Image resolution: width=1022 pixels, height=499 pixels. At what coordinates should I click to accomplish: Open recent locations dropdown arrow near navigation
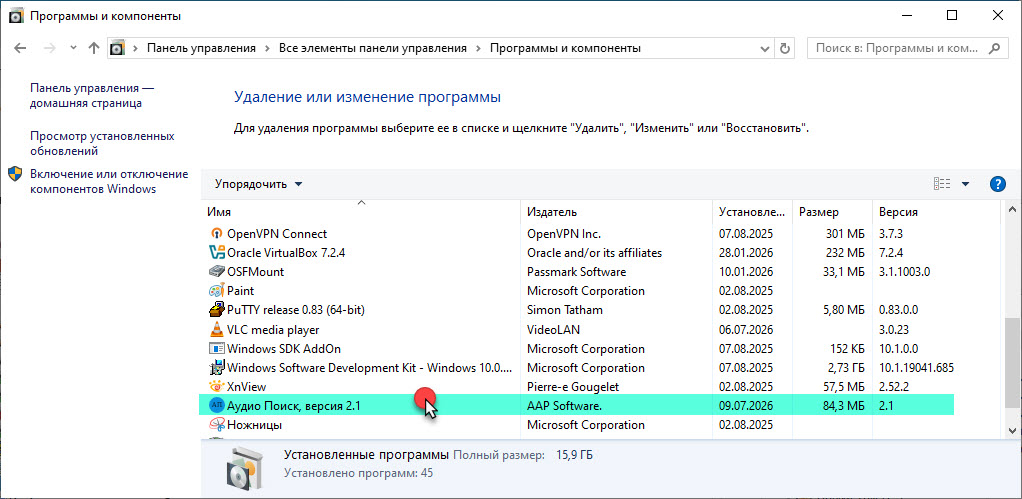(74, 48)
